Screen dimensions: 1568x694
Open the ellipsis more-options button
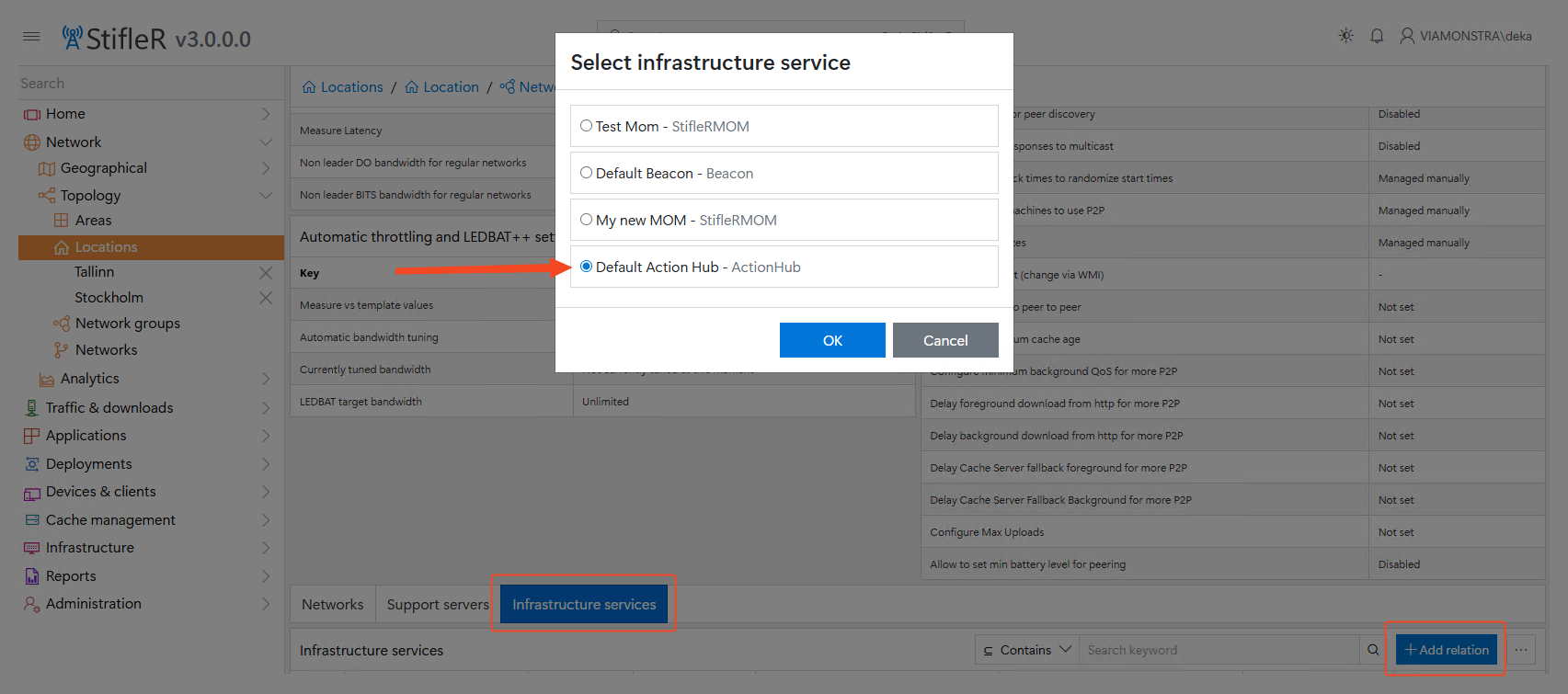click(1522, 650)
